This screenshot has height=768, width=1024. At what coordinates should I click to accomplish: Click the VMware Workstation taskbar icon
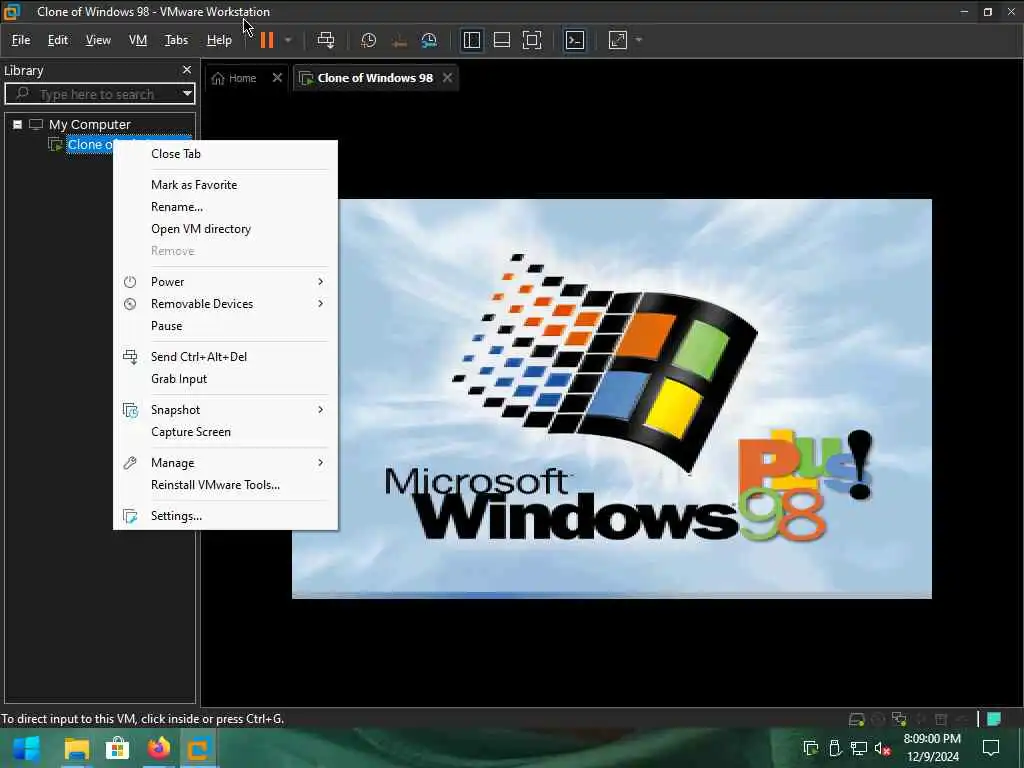(199, 748)
